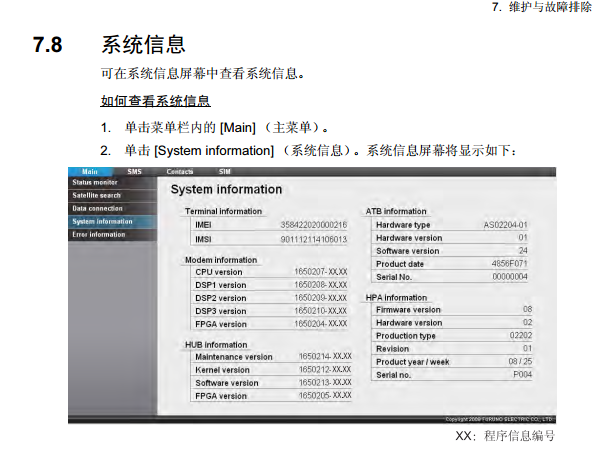Select the SIM tab
593x464 pixels.
click(224, 172)
